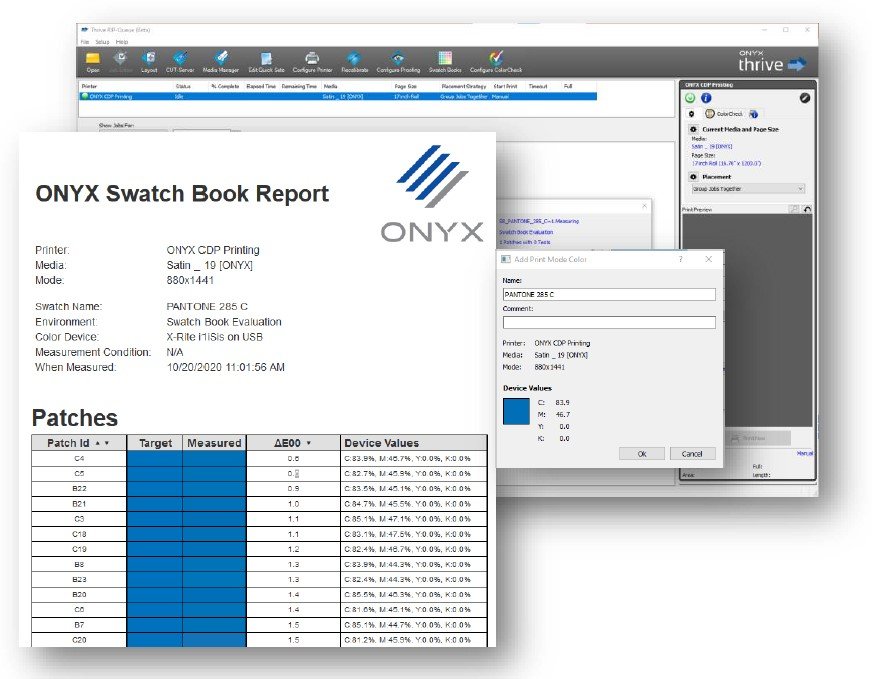Close the swatch measuring popup window
The image size is (872, 679).
(645, 206)
